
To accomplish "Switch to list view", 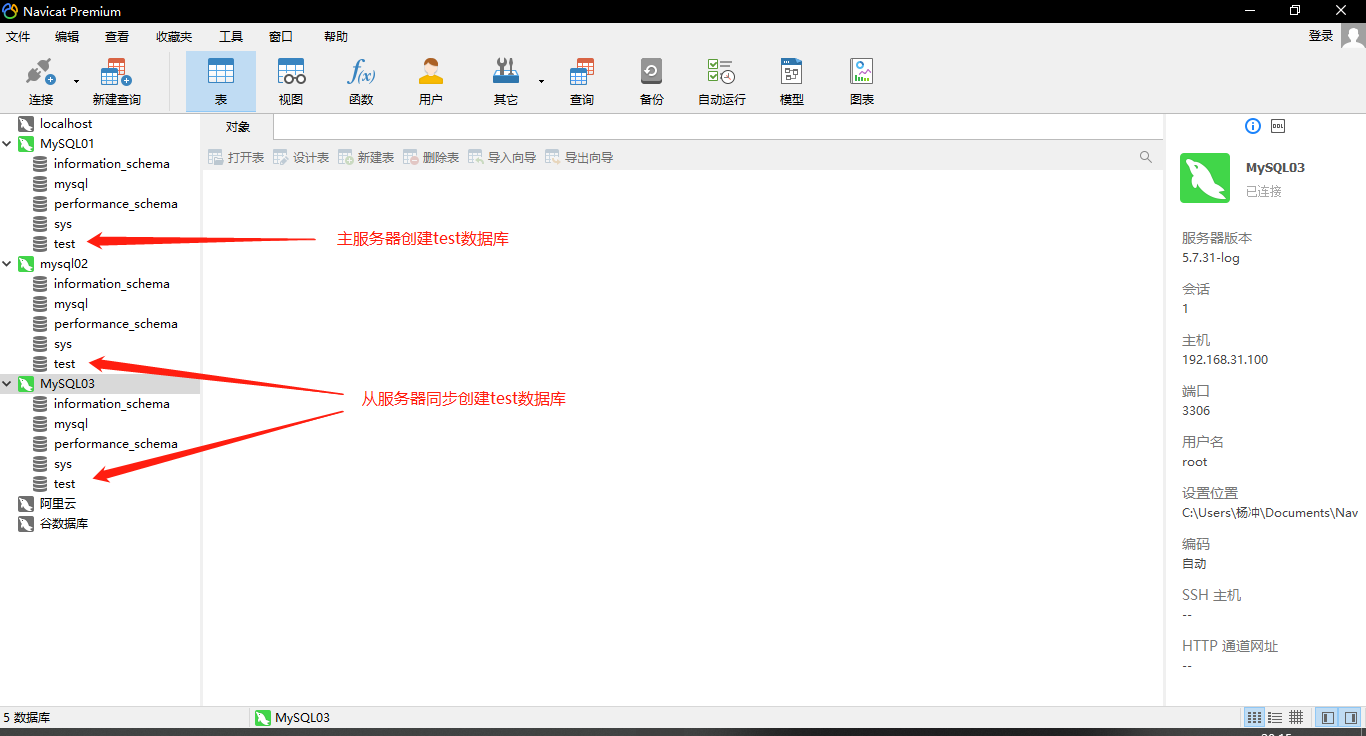I will click(x=1275, y=717).
